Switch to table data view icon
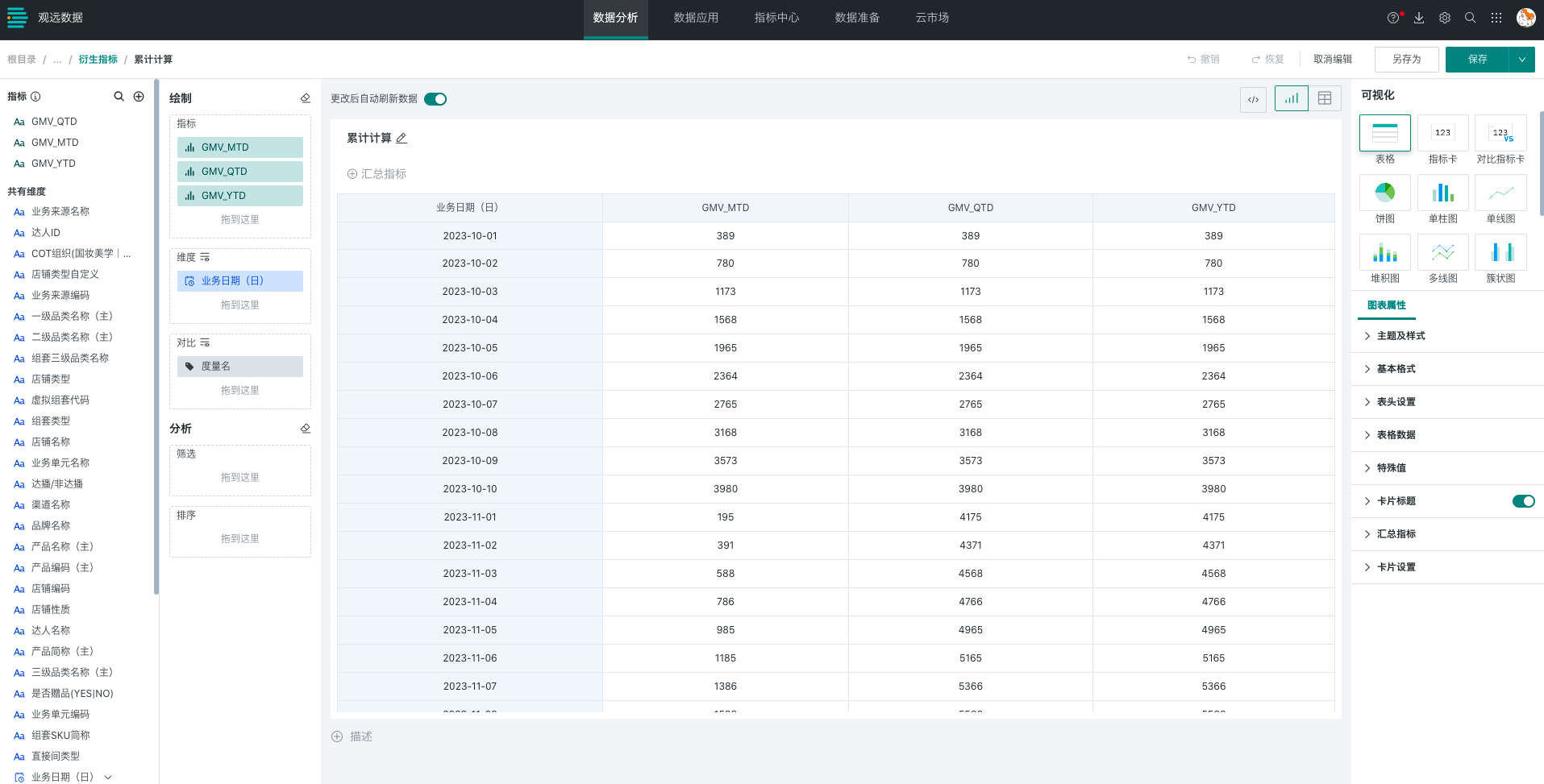1544x784 pixels. point(1324,98)
